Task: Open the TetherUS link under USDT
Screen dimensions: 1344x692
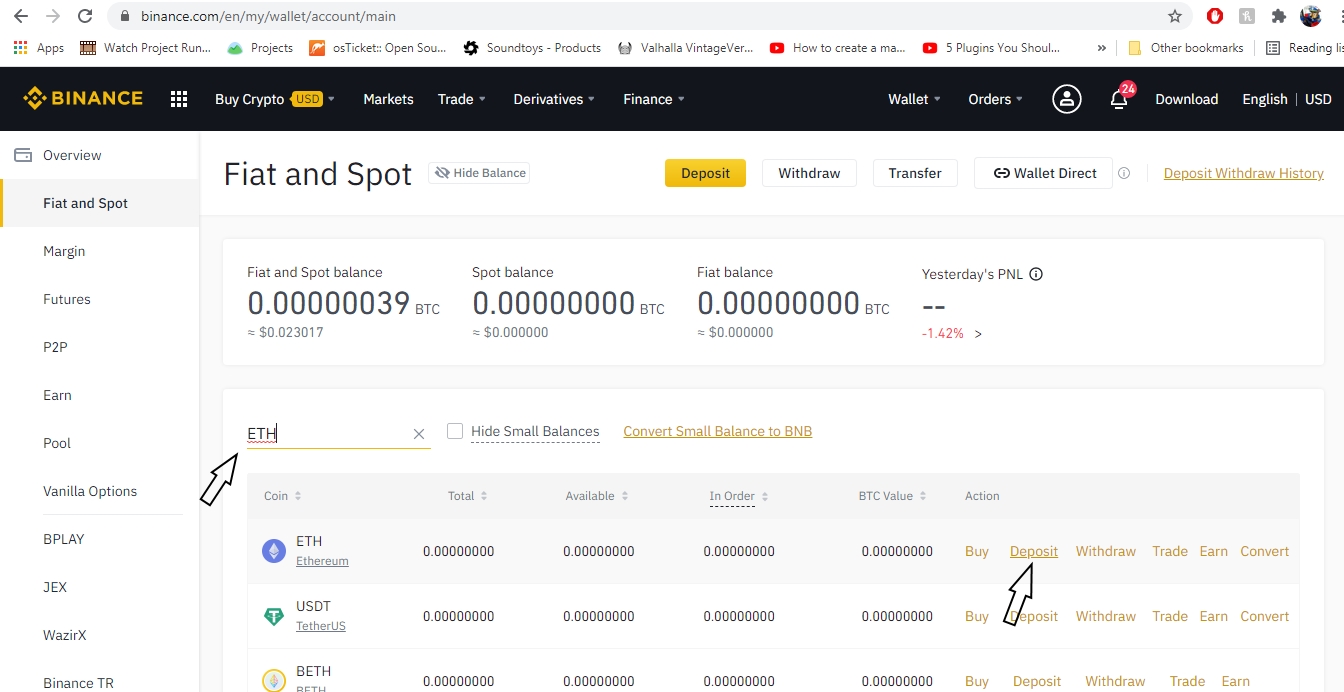Action: pyautogui.click(x=321, y=626)
